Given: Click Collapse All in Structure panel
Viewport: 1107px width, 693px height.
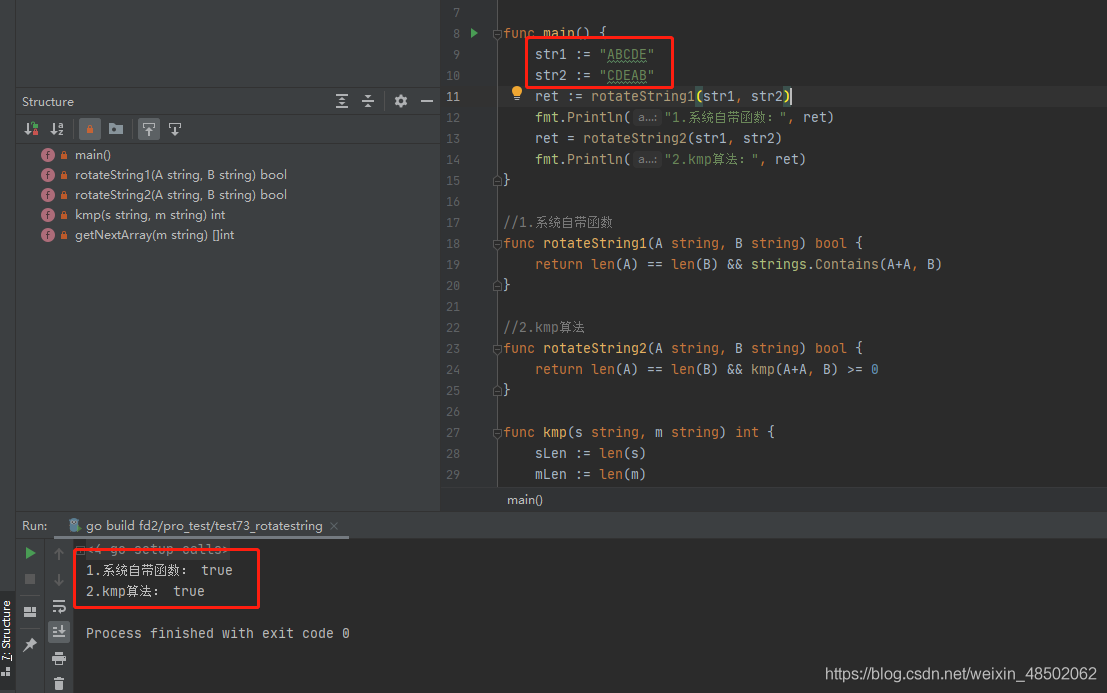Looking at the screenshot, I should pos(368,102).
